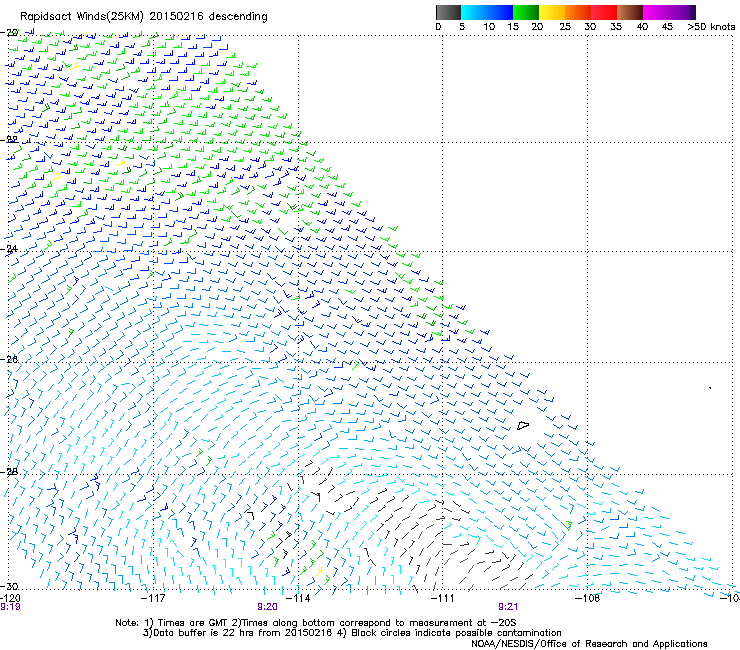Click the brown 35-40 knots legend segment
Viewport: 740px width, 650px height.
[x=630, y=12]
